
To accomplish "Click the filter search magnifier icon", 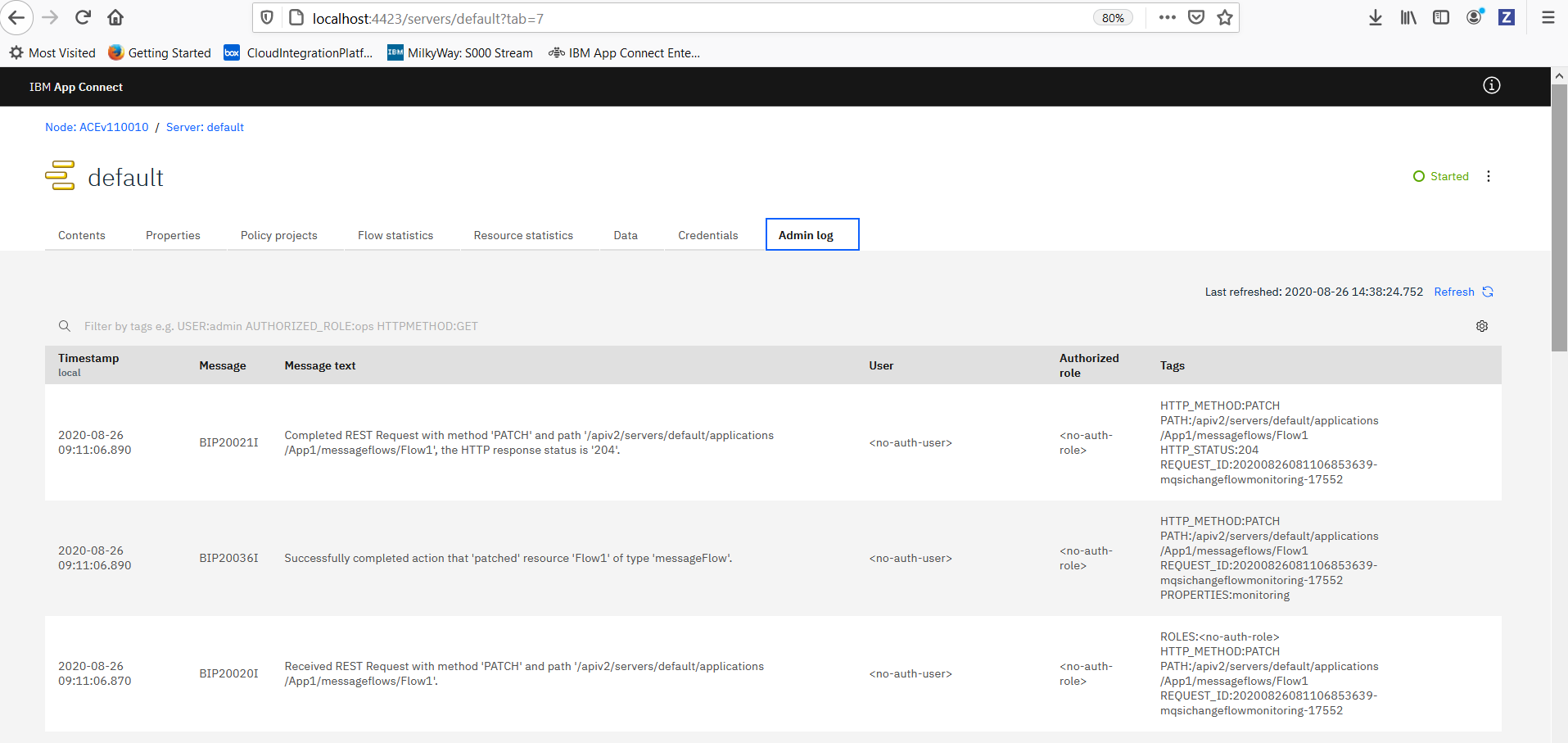I will pos(65,326).
